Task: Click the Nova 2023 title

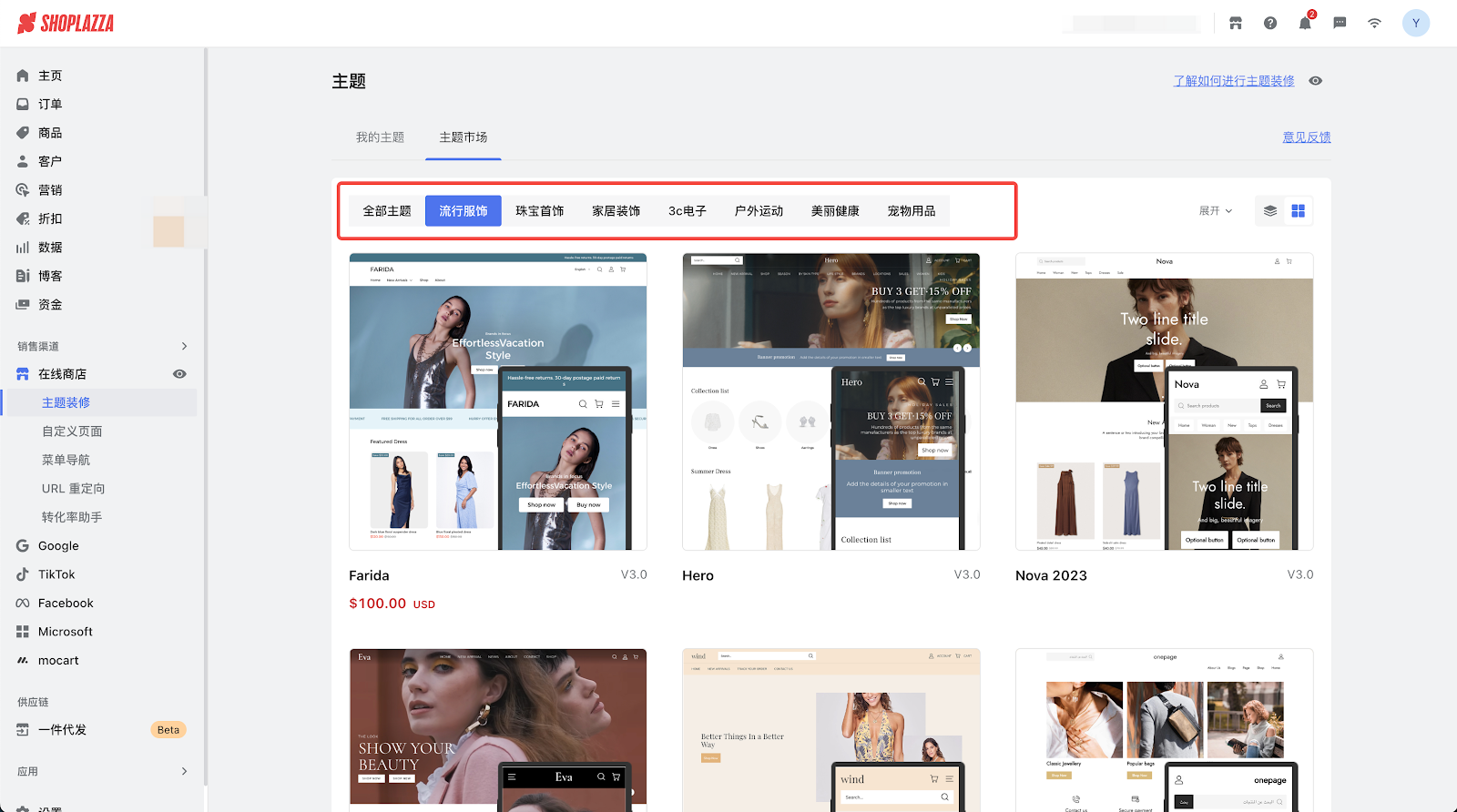Action: point(1051,575)
